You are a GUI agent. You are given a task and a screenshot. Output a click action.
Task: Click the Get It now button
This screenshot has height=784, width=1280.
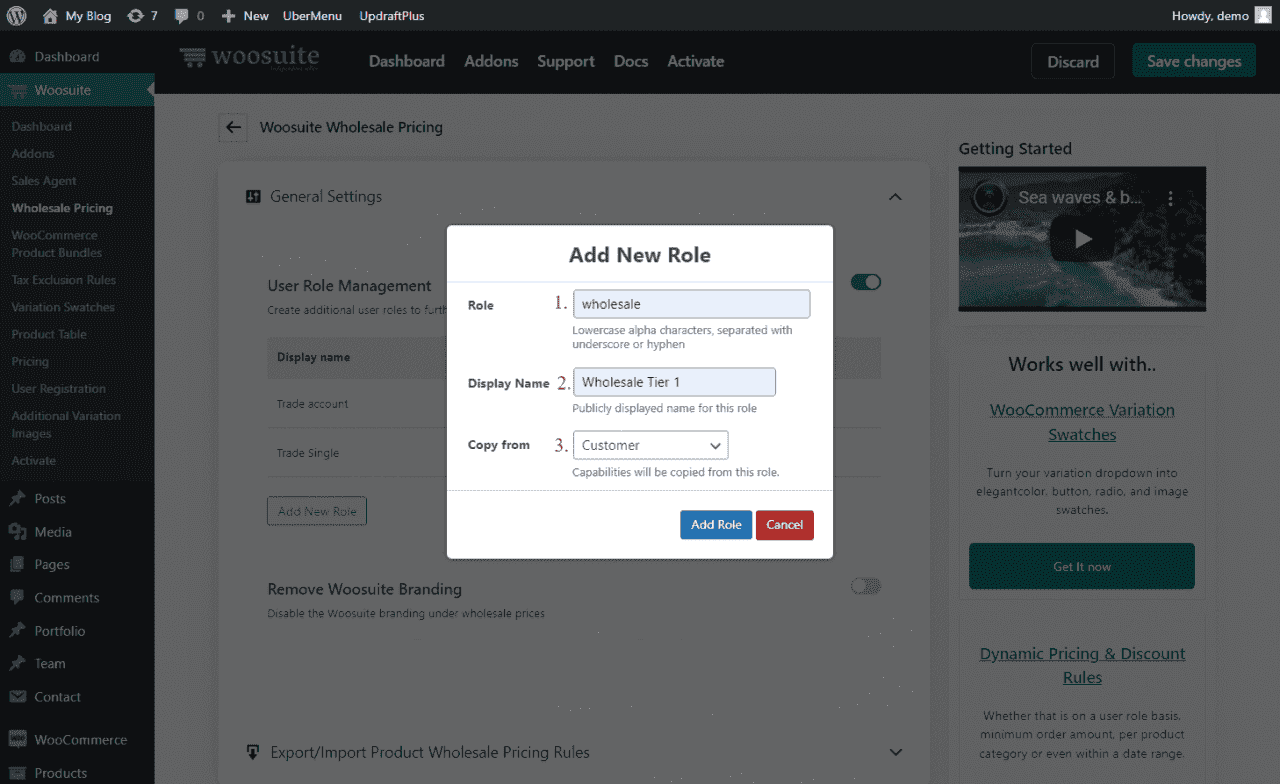coord(1082,566)
